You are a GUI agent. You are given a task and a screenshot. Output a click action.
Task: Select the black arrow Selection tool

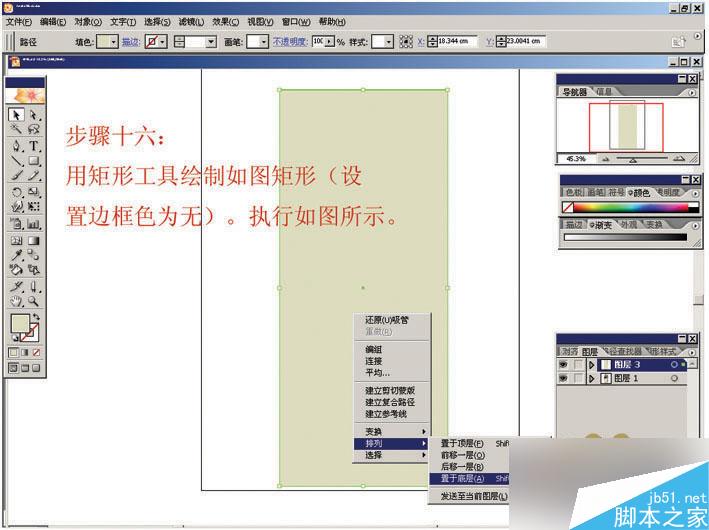[17, 114]
